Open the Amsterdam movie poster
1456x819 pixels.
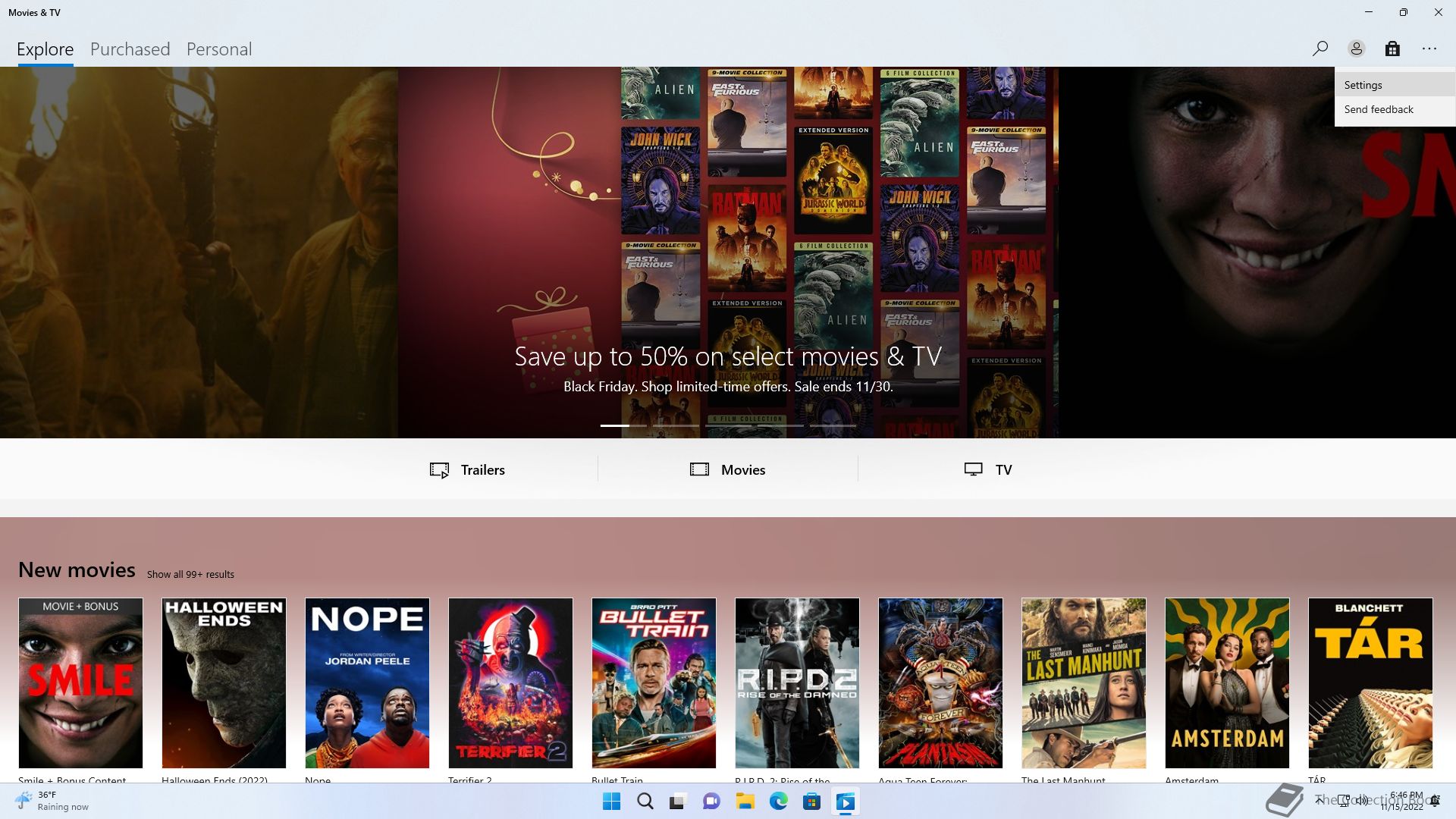(1227, 682)
